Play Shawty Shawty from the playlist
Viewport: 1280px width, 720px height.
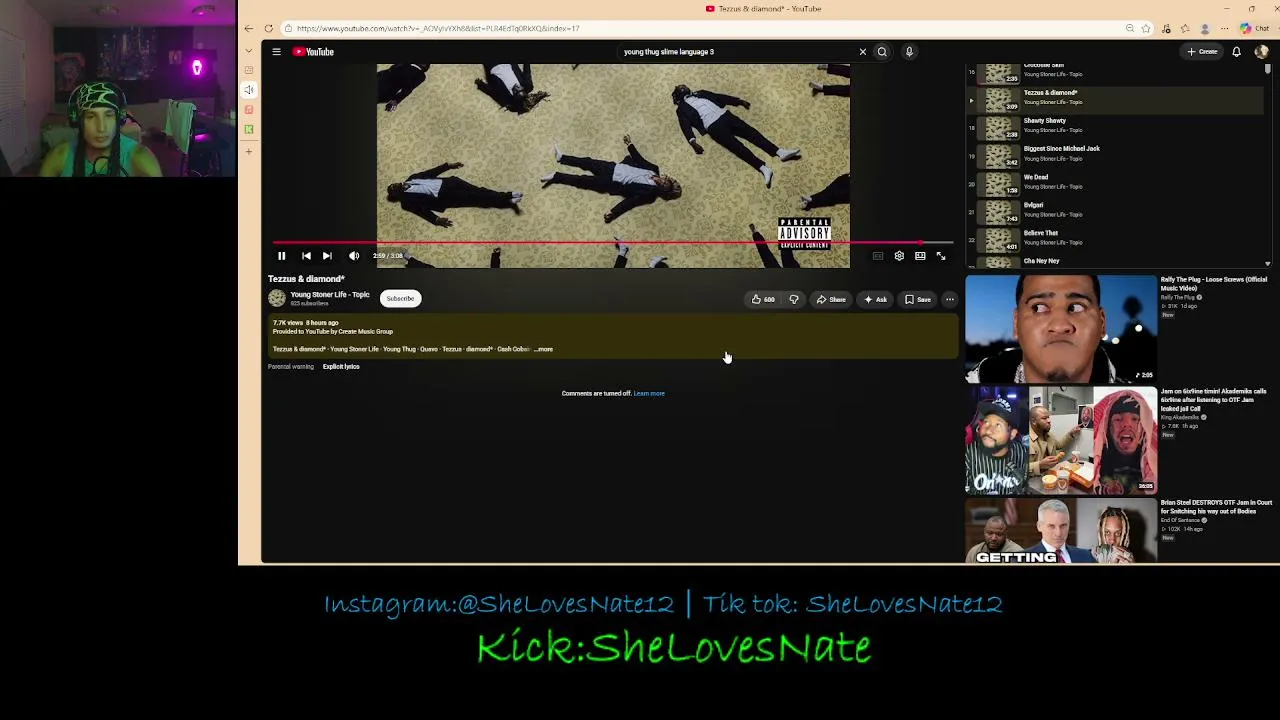point(1114,128)
